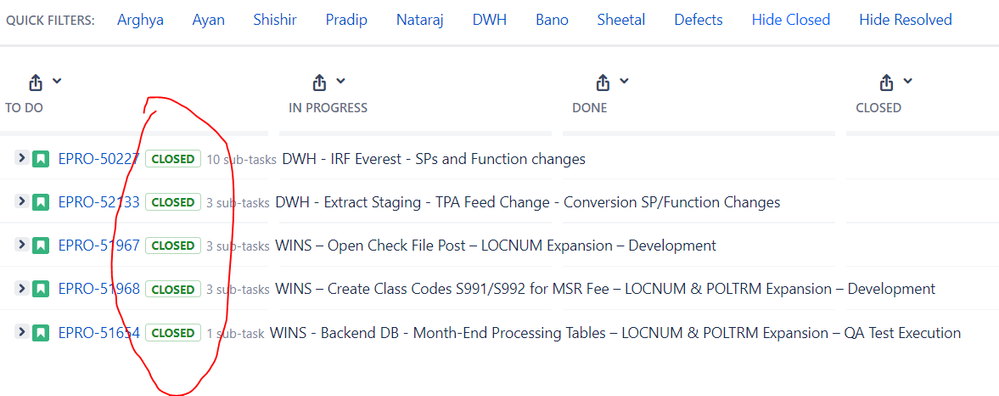Image resolution: width=999 pixels, height=396 pixels.
Task: Toggle the Shishir quick filter
Action: pyautogui.click(x=275, y=20)
